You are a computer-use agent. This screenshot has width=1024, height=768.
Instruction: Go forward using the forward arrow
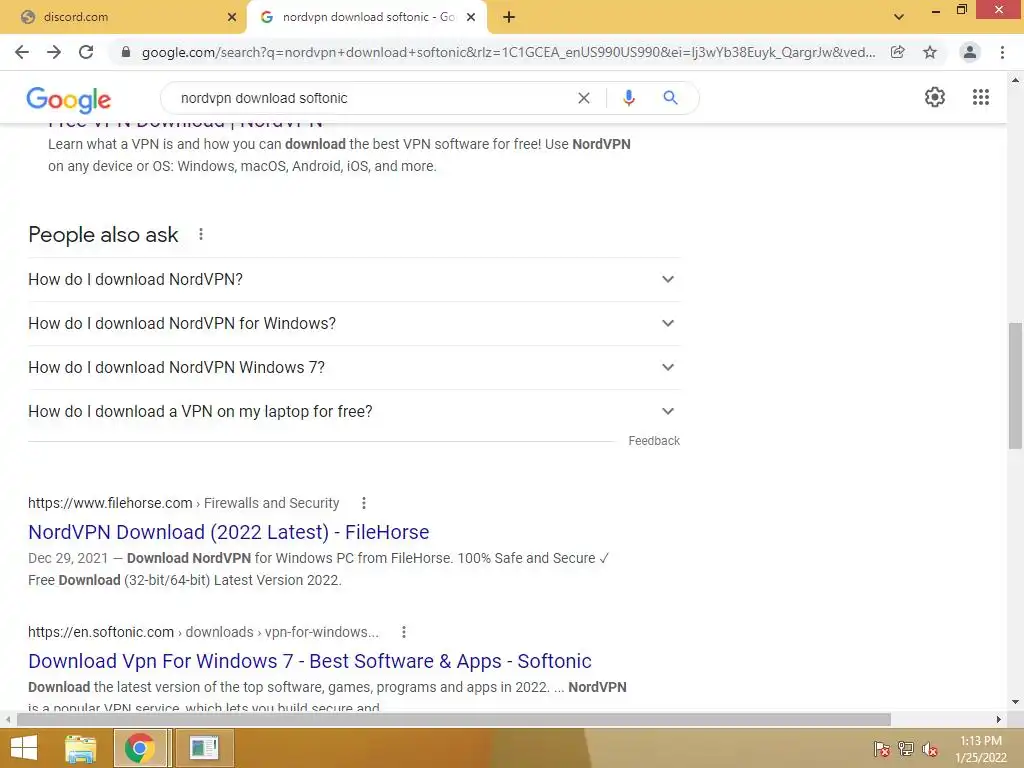(54, 52)
